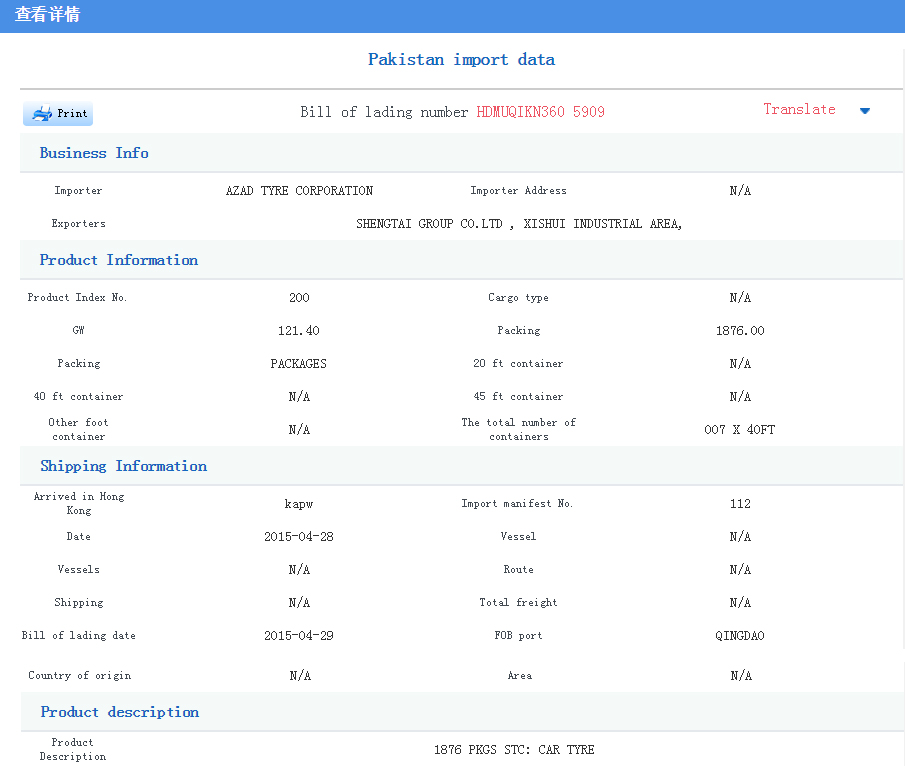This screenshot has height=783, width=905.
Task: Open the Translate dropdown arrow
Action: pyautogui.click(x=865, y=111)
